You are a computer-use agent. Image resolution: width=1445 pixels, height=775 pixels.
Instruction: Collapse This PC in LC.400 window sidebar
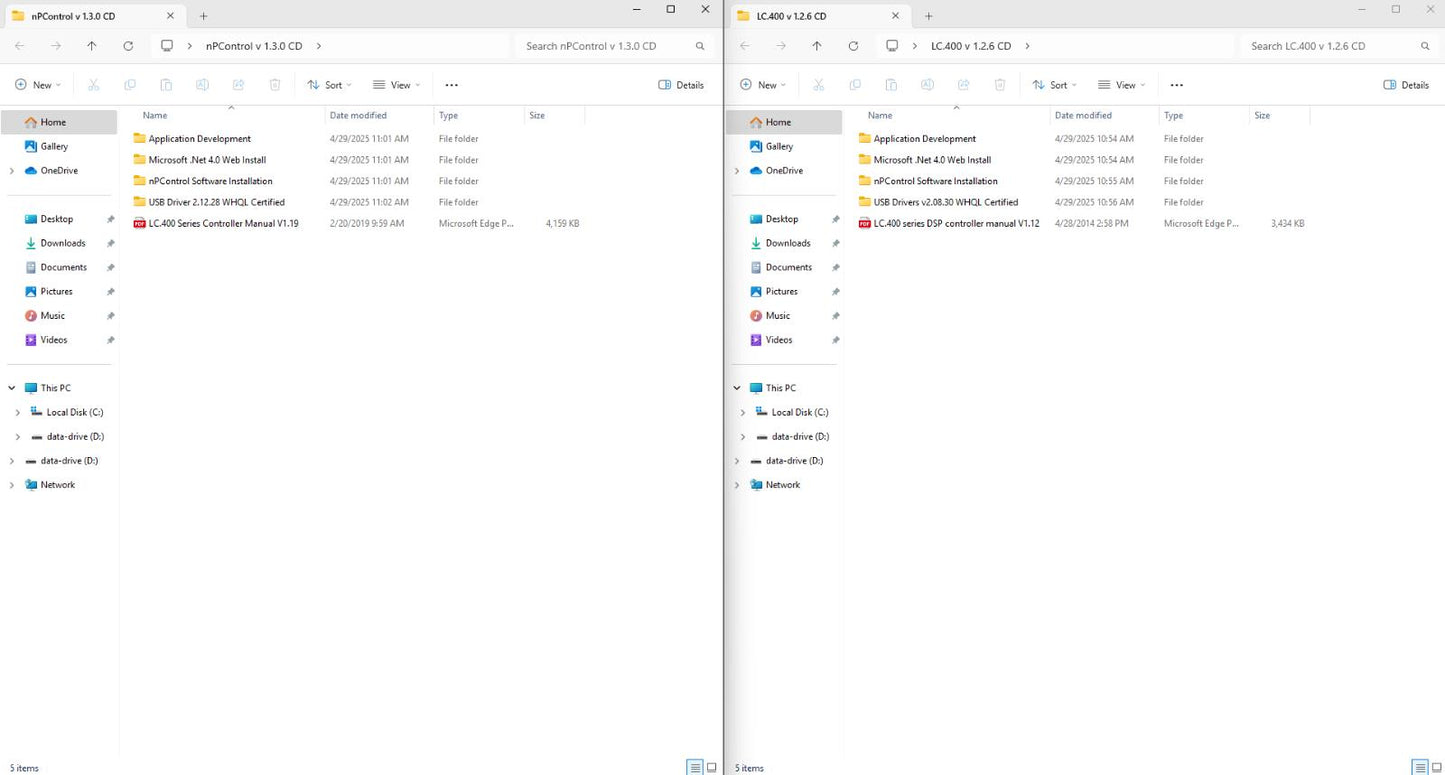(x=737, y=388)
